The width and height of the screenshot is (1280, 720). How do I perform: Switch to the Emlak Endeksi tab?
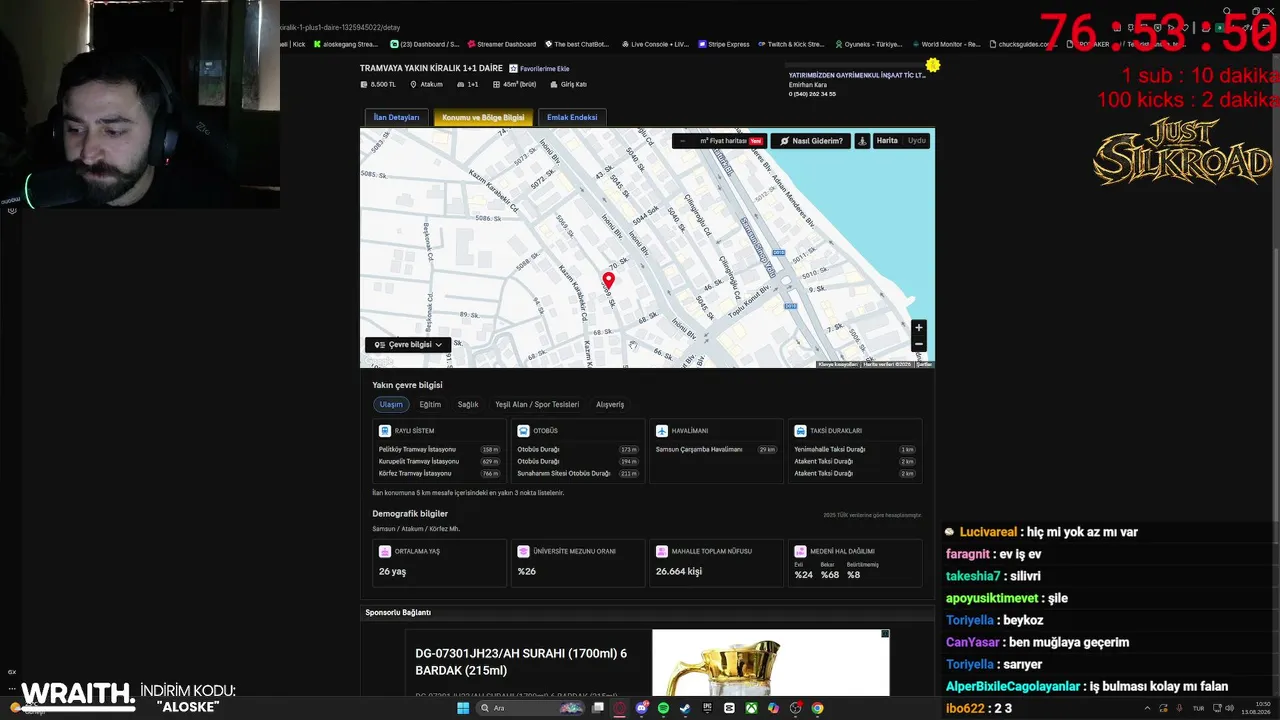pyautogui.click(x=572, y=117)
